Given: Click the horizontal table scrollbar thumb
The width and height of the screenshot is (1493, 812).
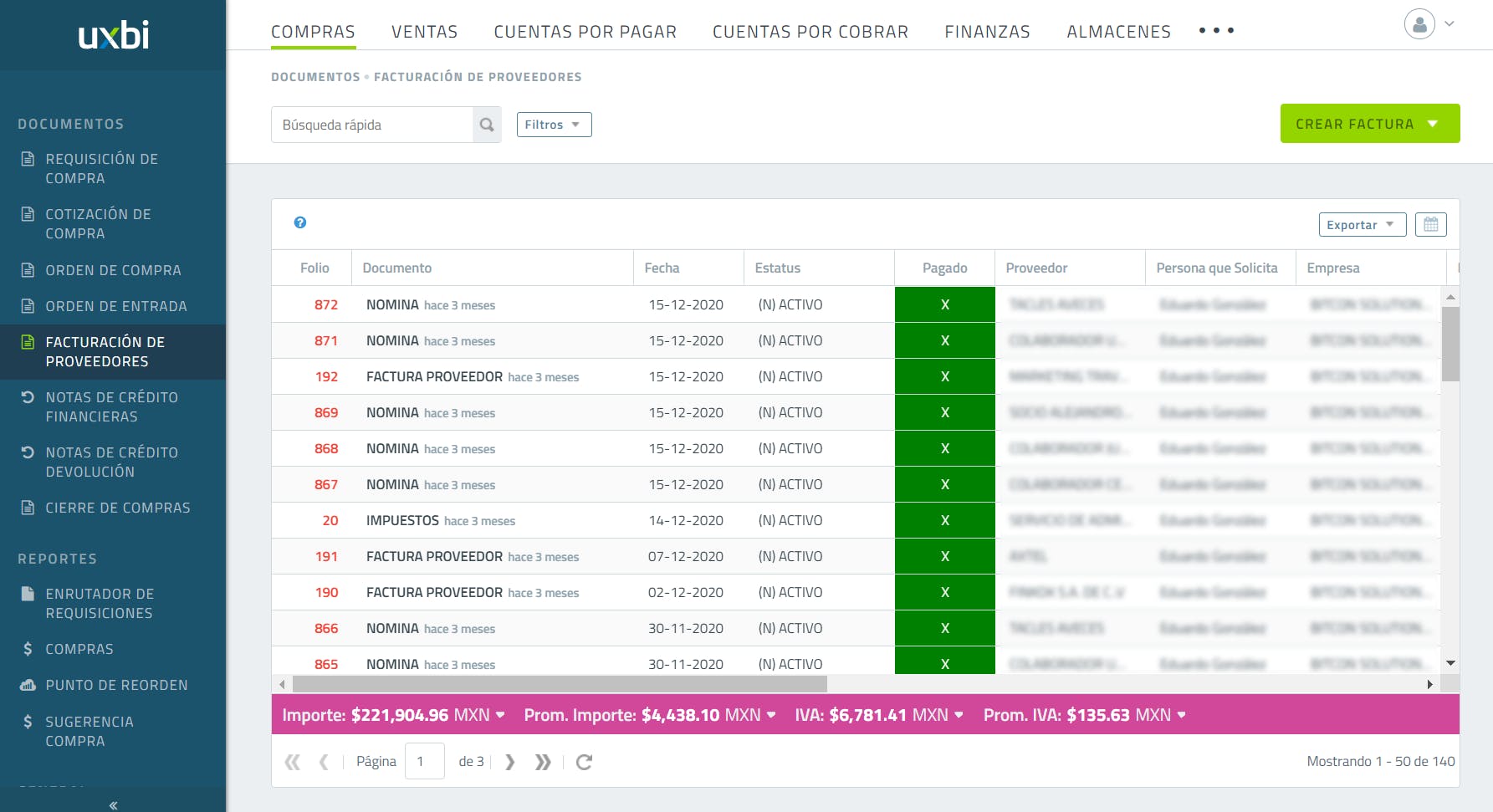Looking at the screenshot, I should (x=560, y=684).
